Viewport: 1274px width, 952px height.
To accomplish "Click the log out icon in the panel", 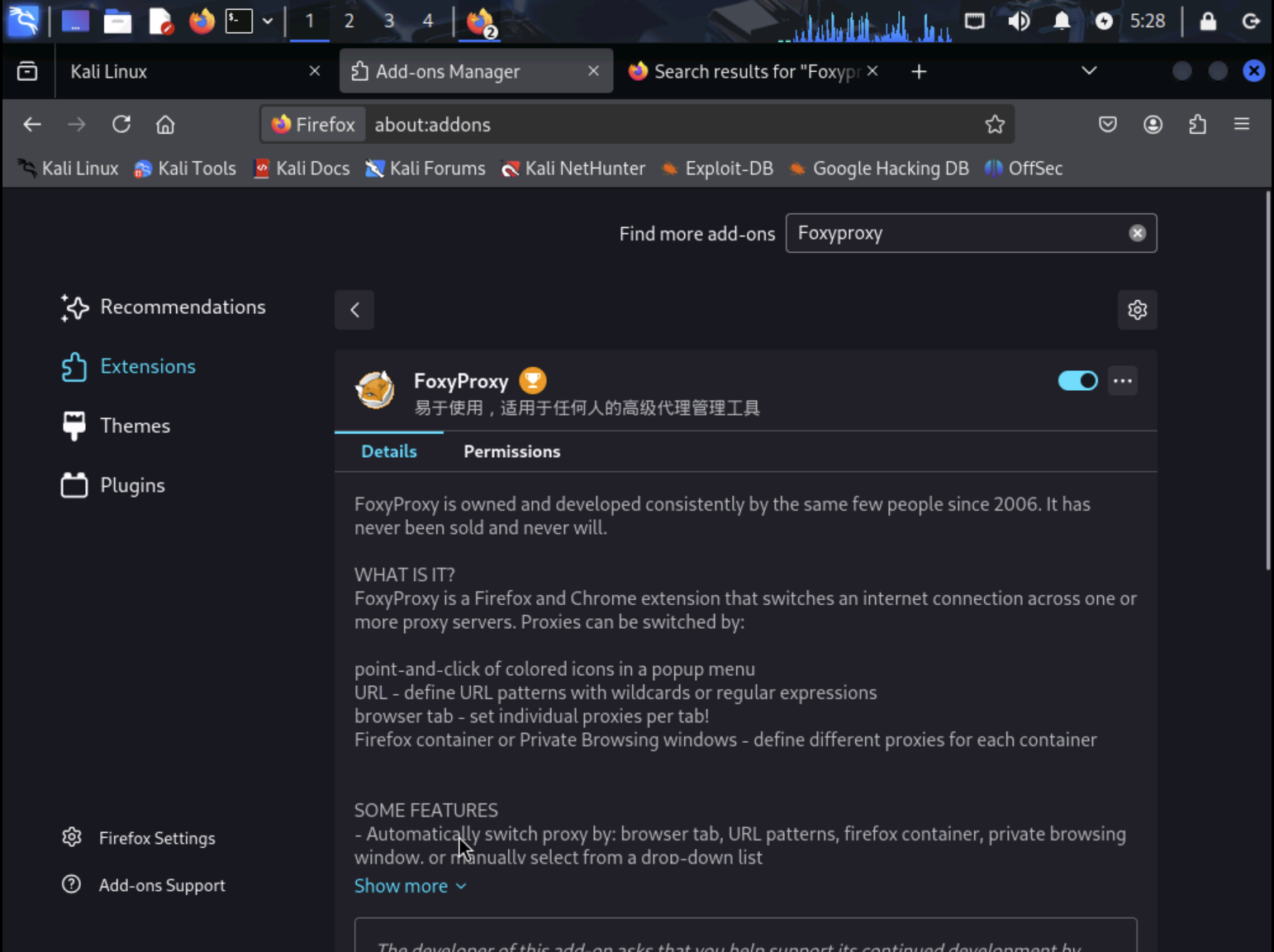I will pyautogui.click(x=1251, y=21).
